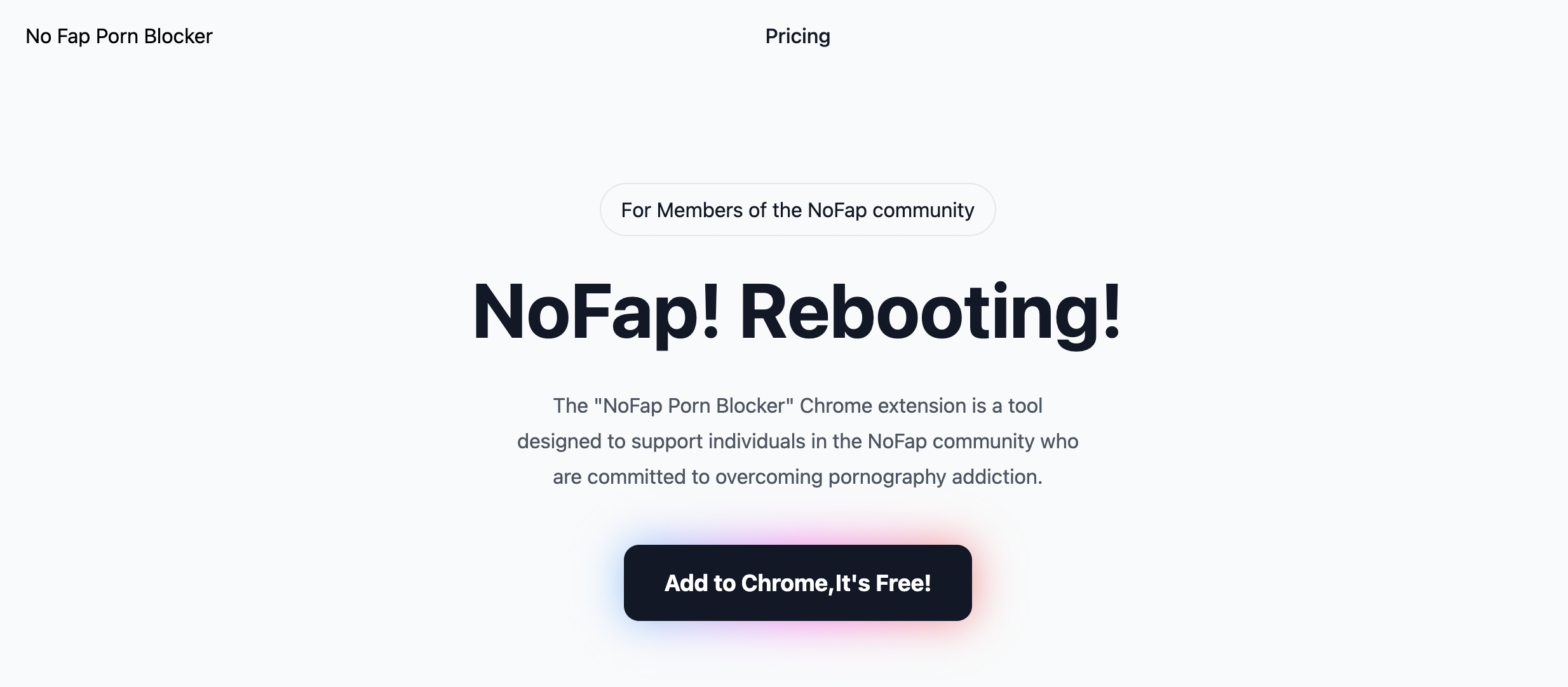Click the words No Fap in the header logo
Viewport: 1568px width, 687px height.
[58, 36]
